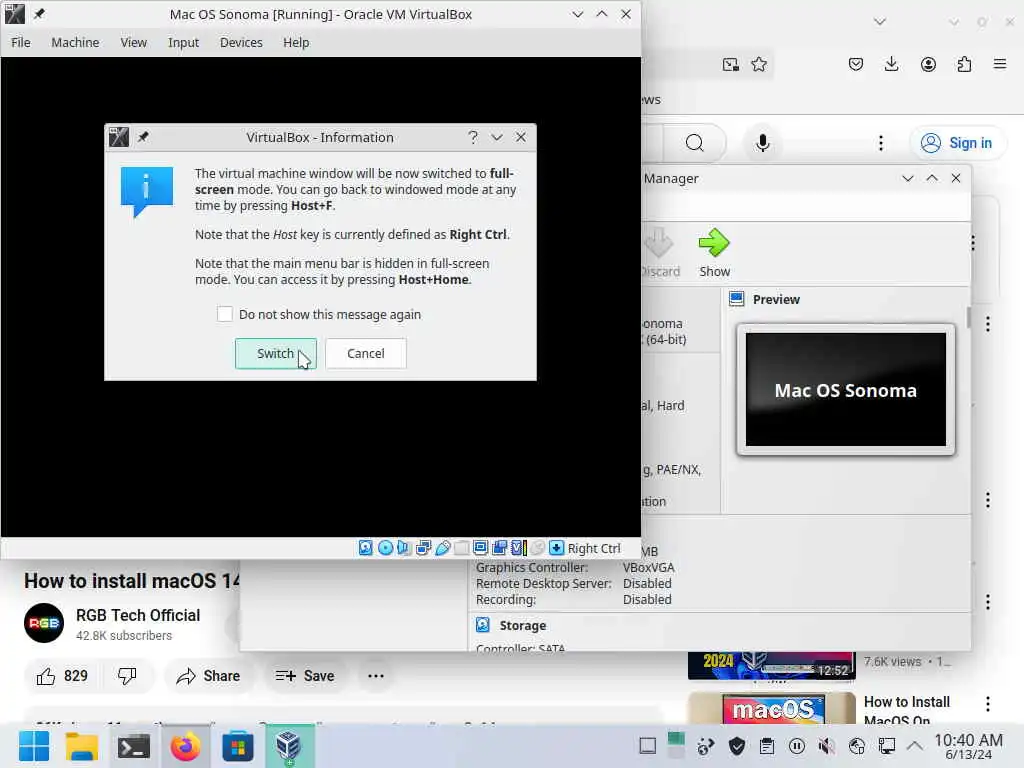Viewport: 1024px width, 768px height.
Task: Check "Do not show this message again"
Action: (x=225, y=314)
